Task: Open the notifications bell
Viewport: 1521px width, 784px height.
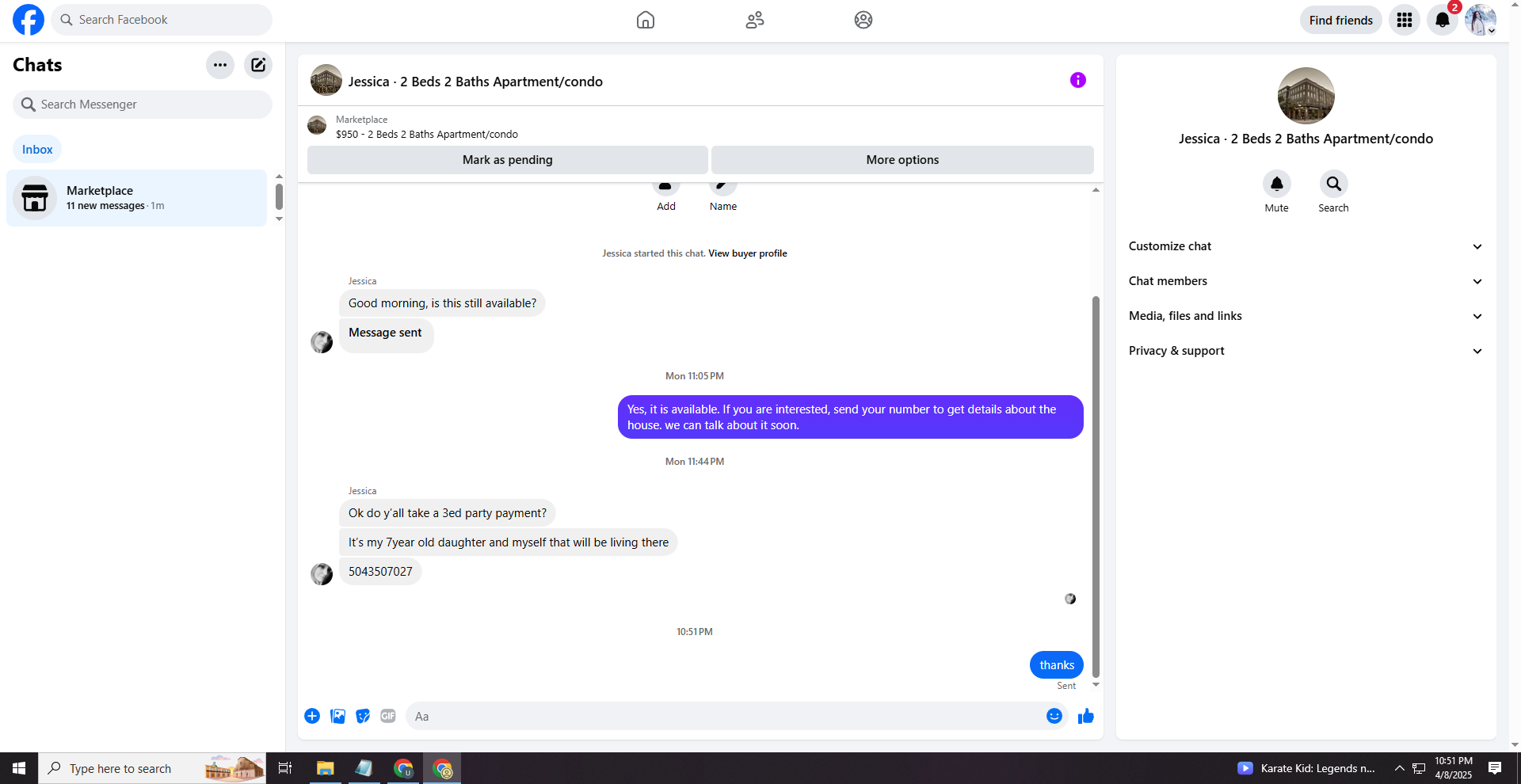Action: 1443,20
